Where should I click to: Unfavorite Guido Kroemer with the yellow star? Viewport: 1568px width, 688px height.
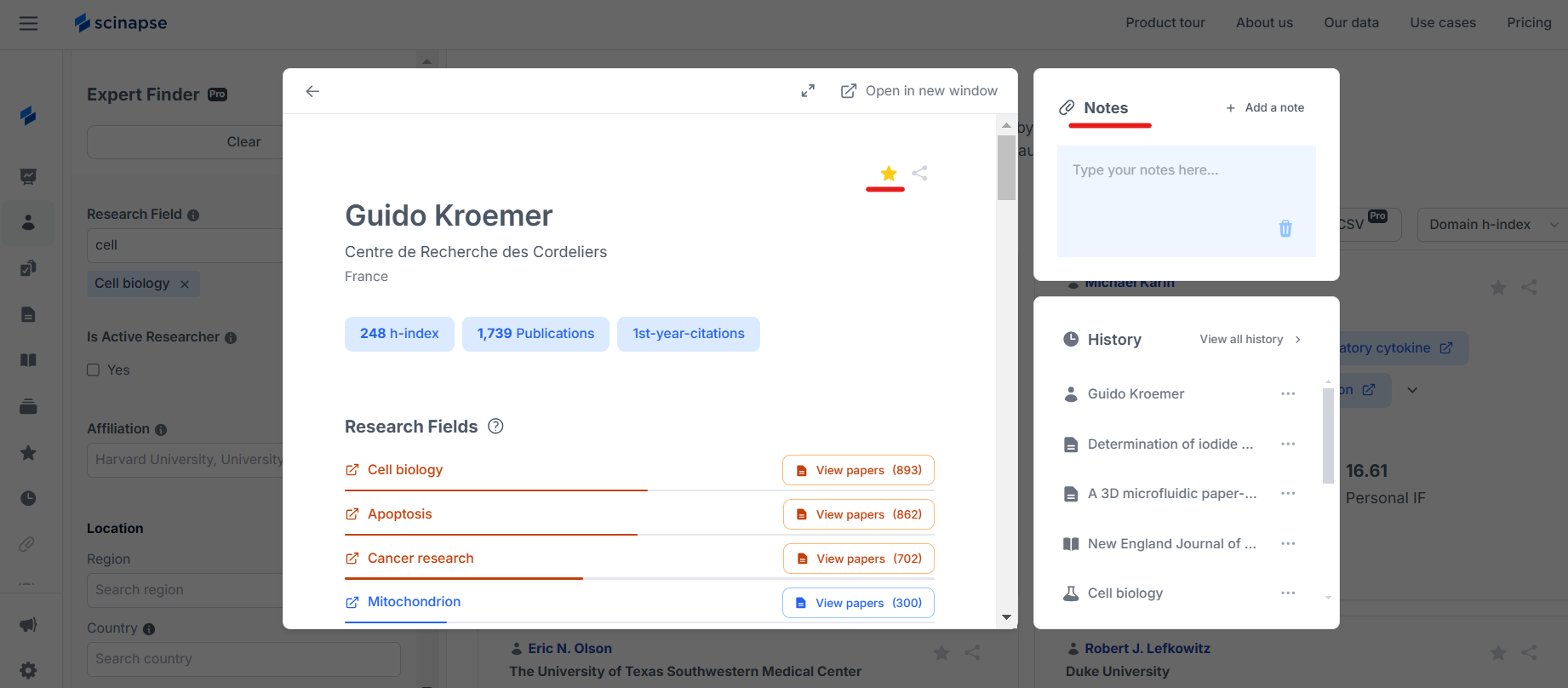pyautogui.click(x=889, y=174)
